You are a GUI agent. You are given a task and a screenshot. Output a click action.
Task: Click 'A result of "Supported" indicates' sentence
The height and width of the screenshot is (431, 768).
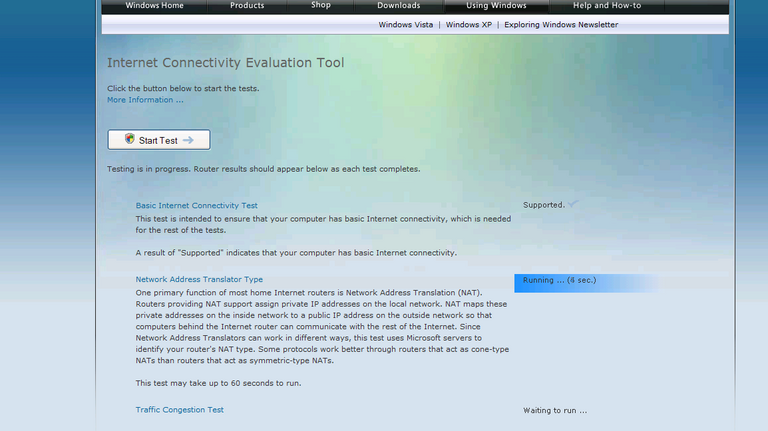[x=296, y=253]
